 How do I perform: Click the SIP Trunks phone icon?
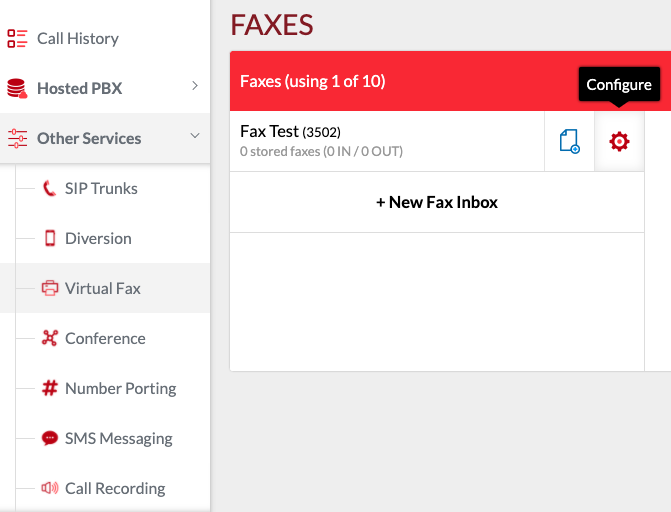coord(50,188)
